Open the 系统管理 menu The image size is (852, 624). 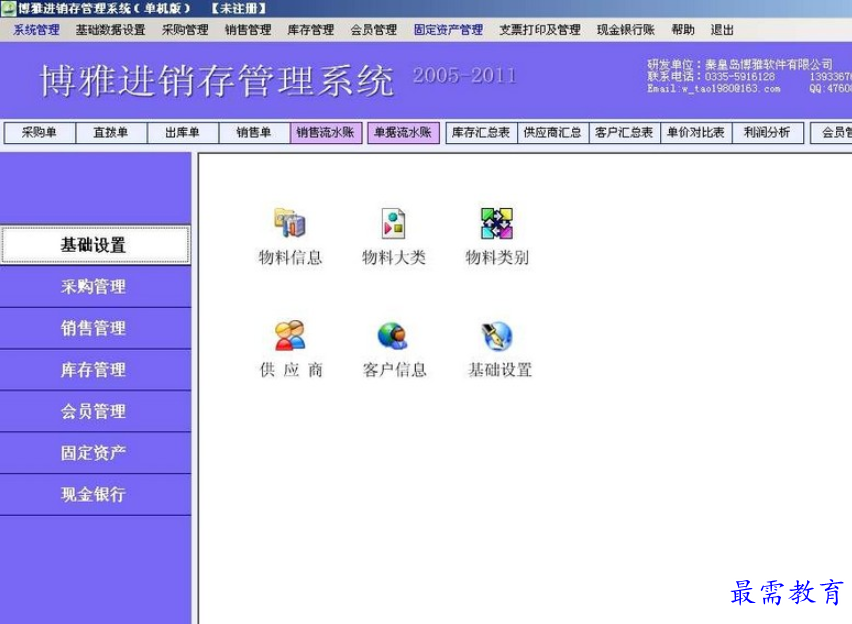pyautogui.click(x=36, y=30)
